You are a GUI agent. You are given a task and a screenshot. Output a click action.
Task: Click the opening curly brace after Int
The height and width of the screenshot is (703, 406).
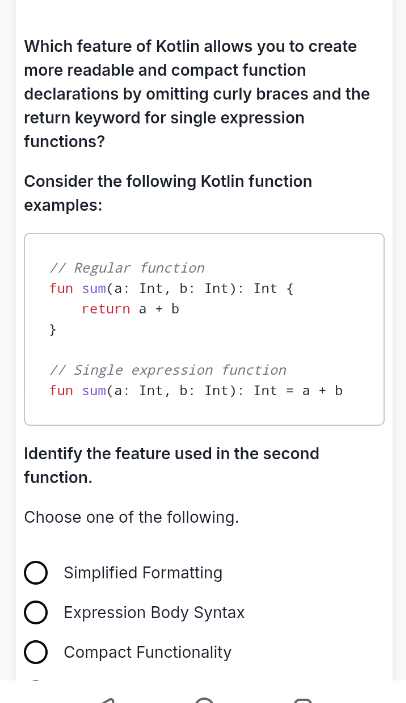point(289,288)
